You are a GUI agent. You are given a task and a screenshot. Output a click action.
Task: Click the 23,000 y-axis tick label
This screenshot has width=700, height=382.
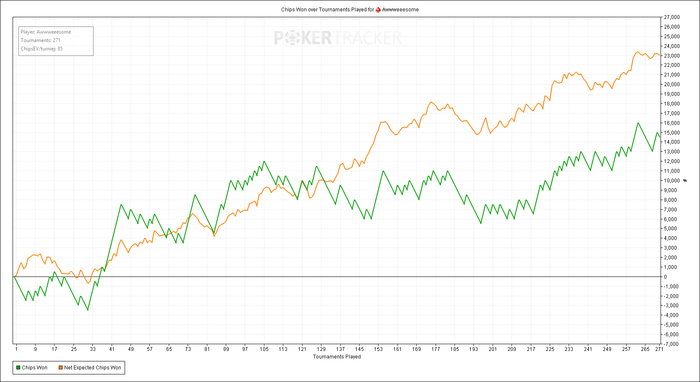[671, 56]
